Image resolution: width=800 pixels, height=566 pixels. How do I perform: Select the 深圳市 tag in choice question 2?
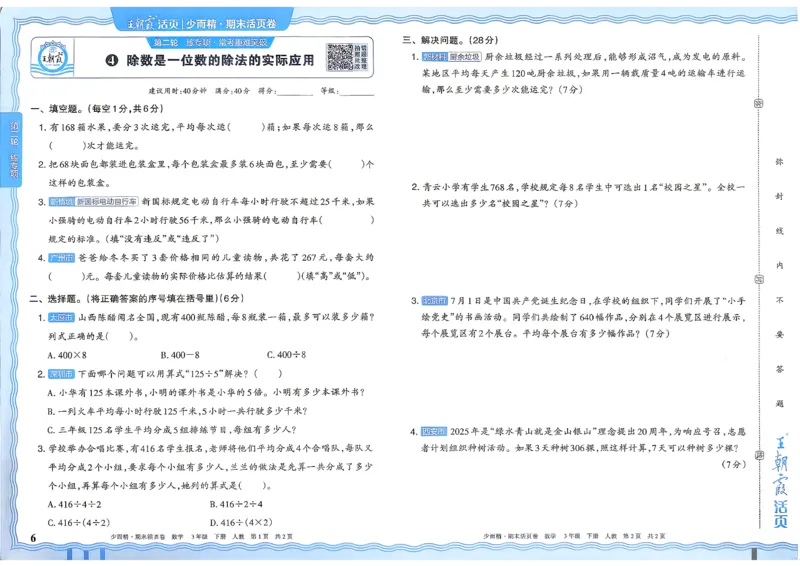pos(61,374)
